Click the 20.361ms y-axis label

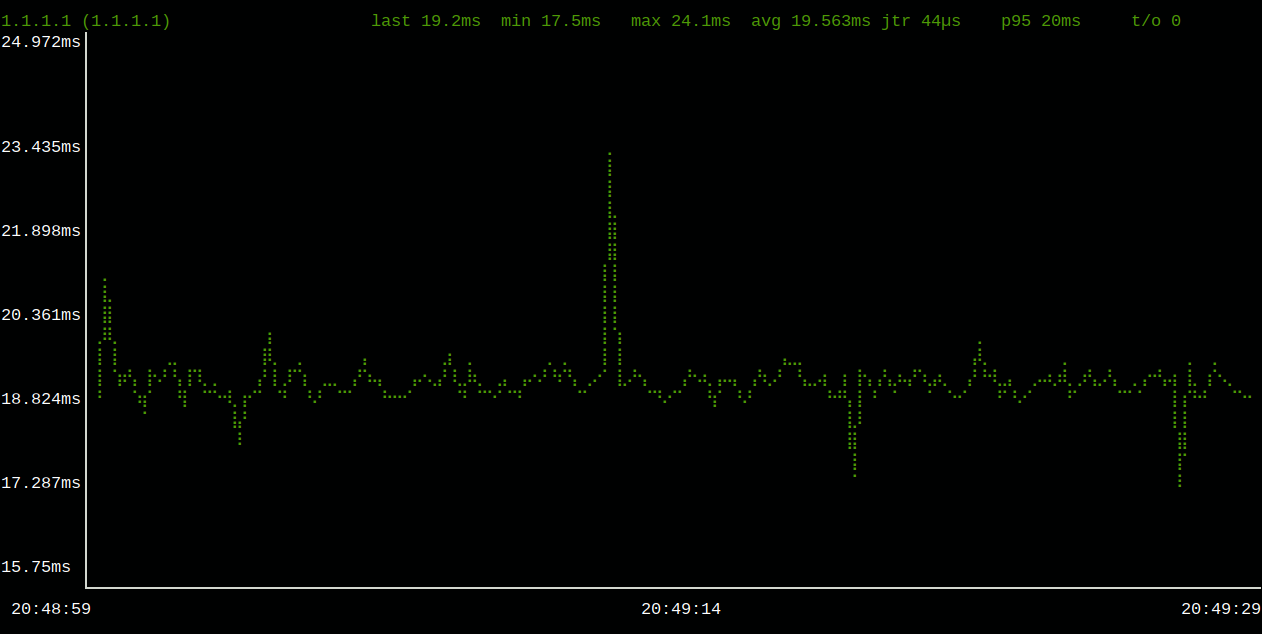pos(41,315)
